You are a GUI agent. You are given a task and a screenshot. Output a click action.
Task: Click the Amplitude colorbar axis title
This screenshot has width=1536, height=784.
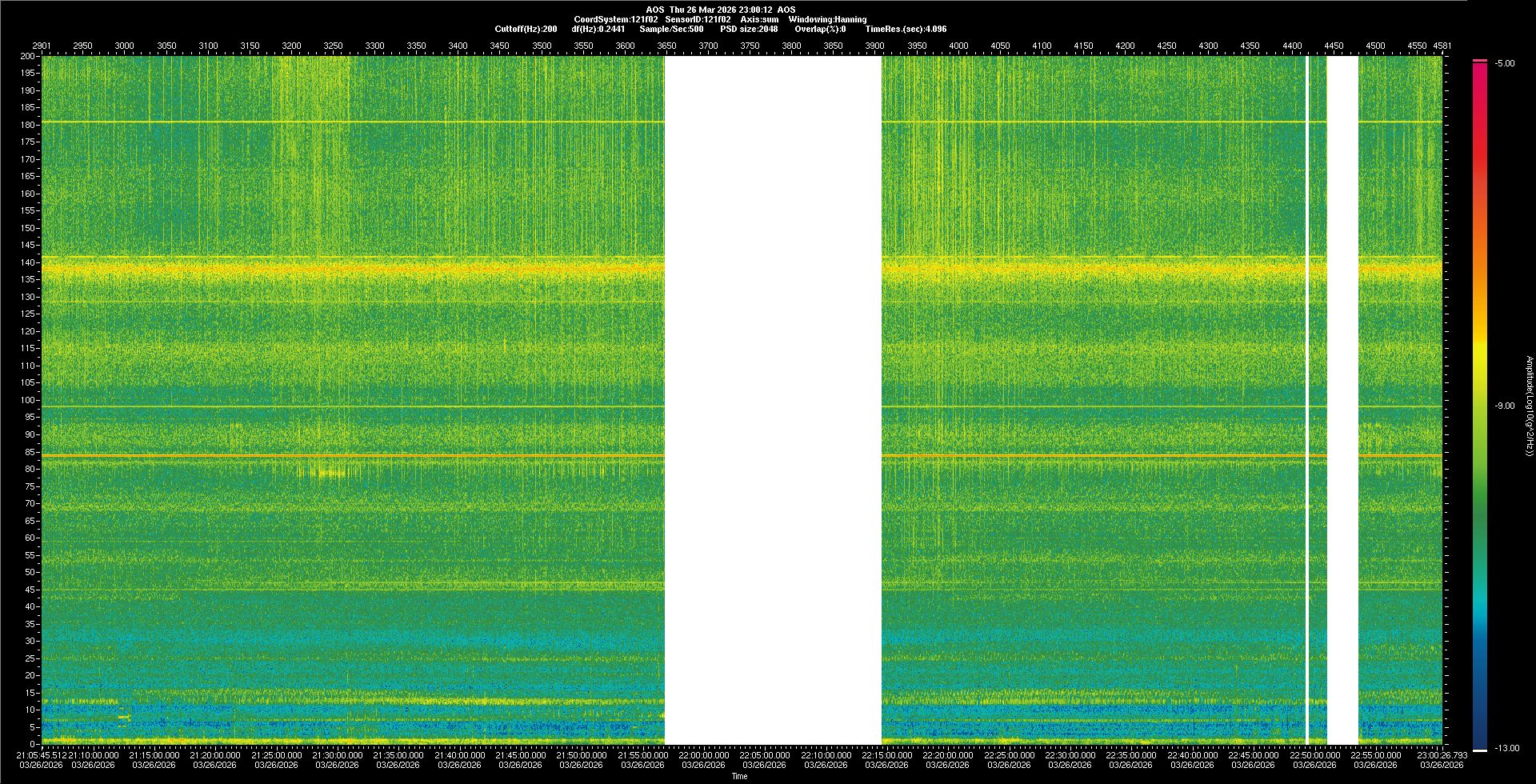tap(1529, 406)
